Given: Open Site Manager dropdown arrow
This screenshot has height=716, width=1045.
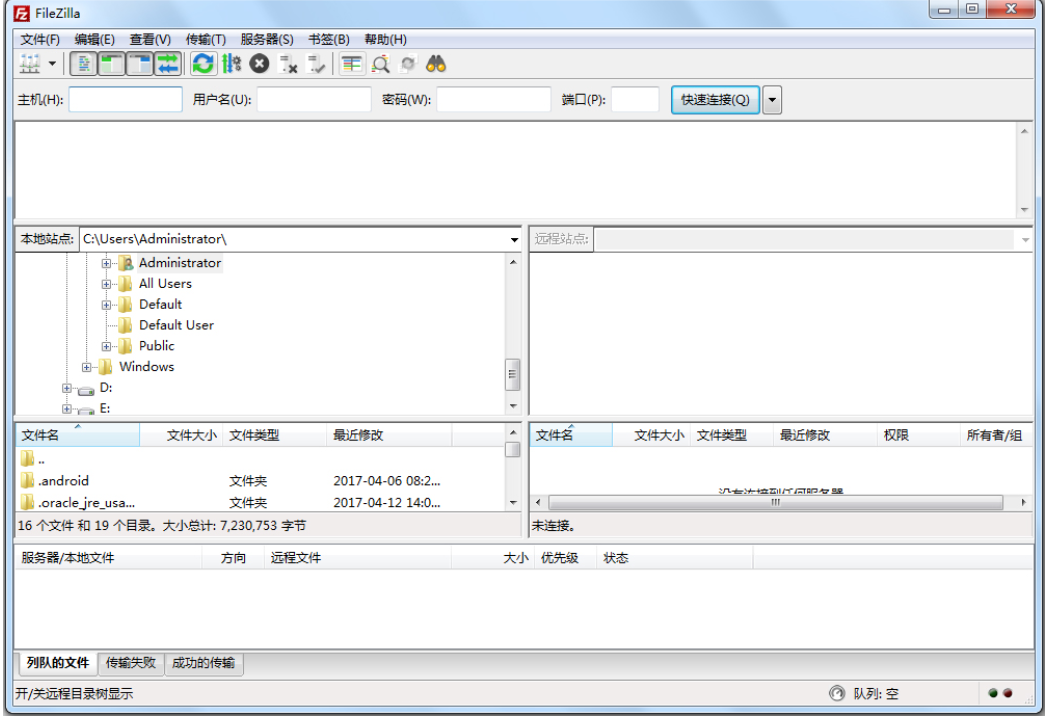Looking at the screenshot, I should tap(52, 64).
